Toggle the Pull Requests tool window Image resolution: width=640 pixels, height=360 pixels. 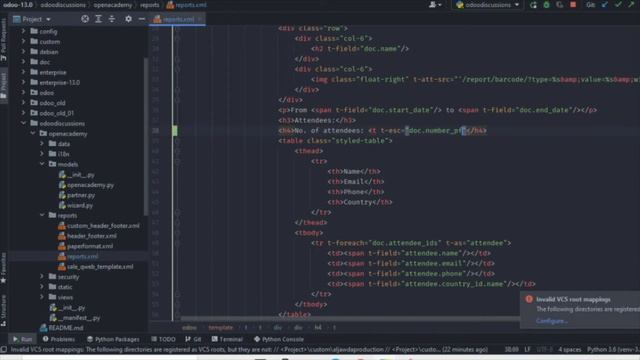pos(4,40)
